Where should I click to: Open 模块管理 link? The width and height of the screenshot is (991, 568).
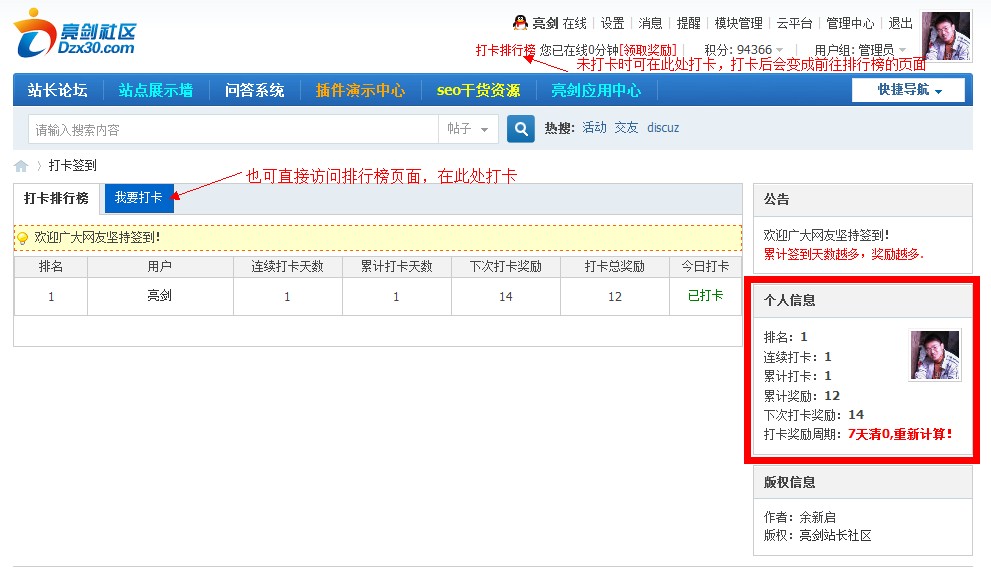(x=739, y=23)
